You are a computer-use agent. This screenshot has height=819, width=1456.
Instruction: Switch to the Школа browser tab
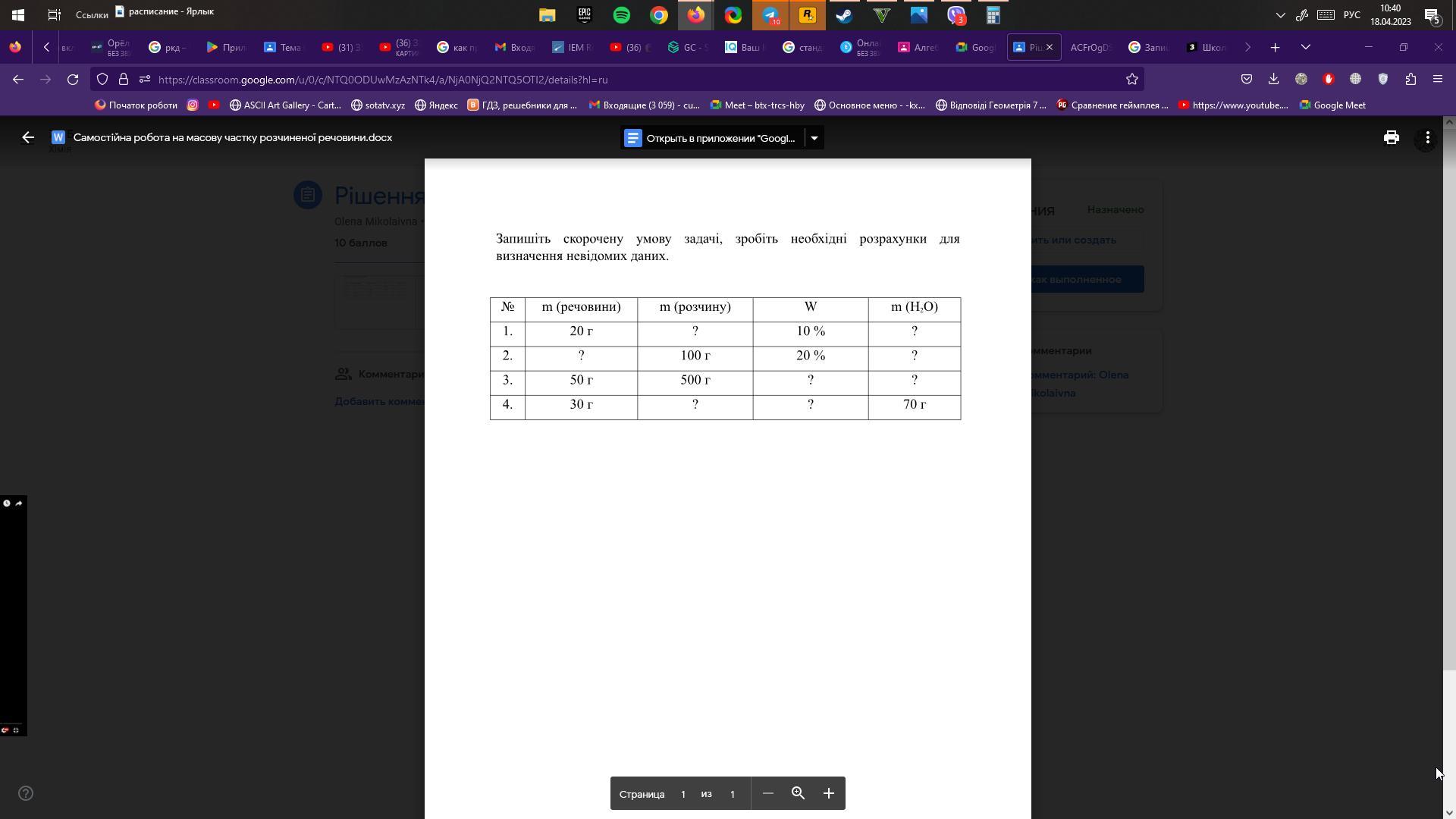coord(1207,47)
